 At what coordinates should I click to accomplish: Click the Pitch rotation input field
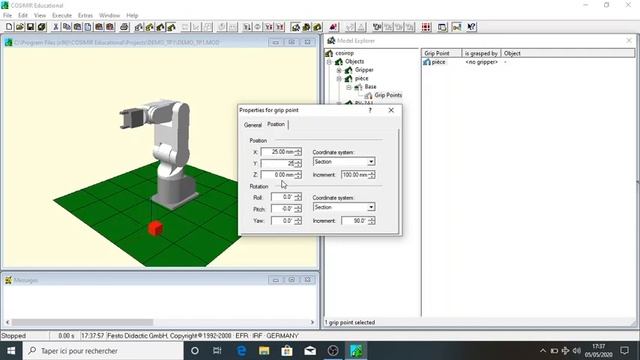[x=283, y=209]
